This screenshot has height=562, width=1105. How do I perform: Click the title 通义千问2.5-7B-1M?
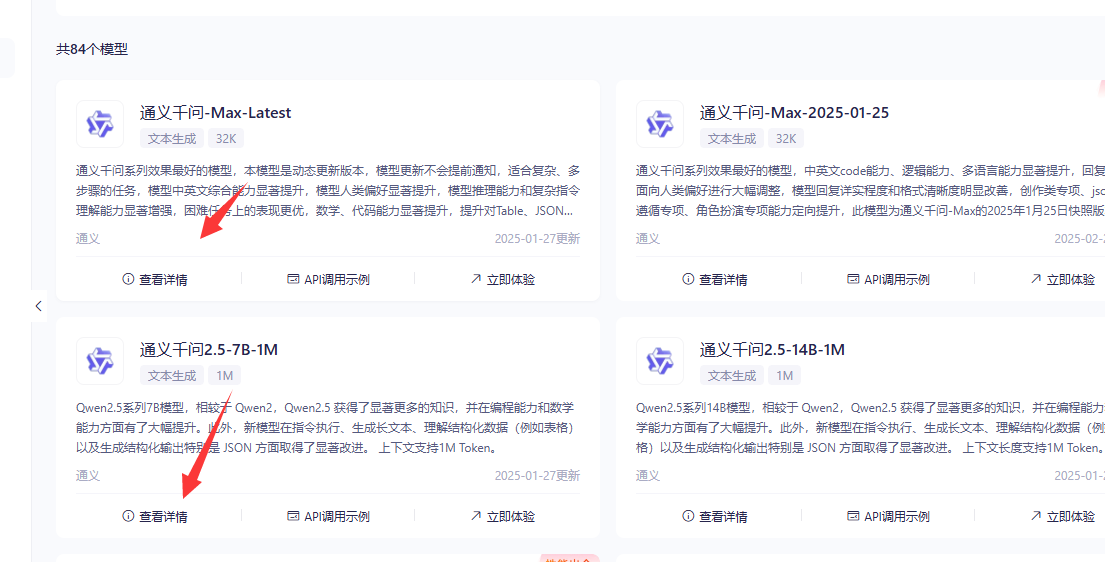point(209,350)
